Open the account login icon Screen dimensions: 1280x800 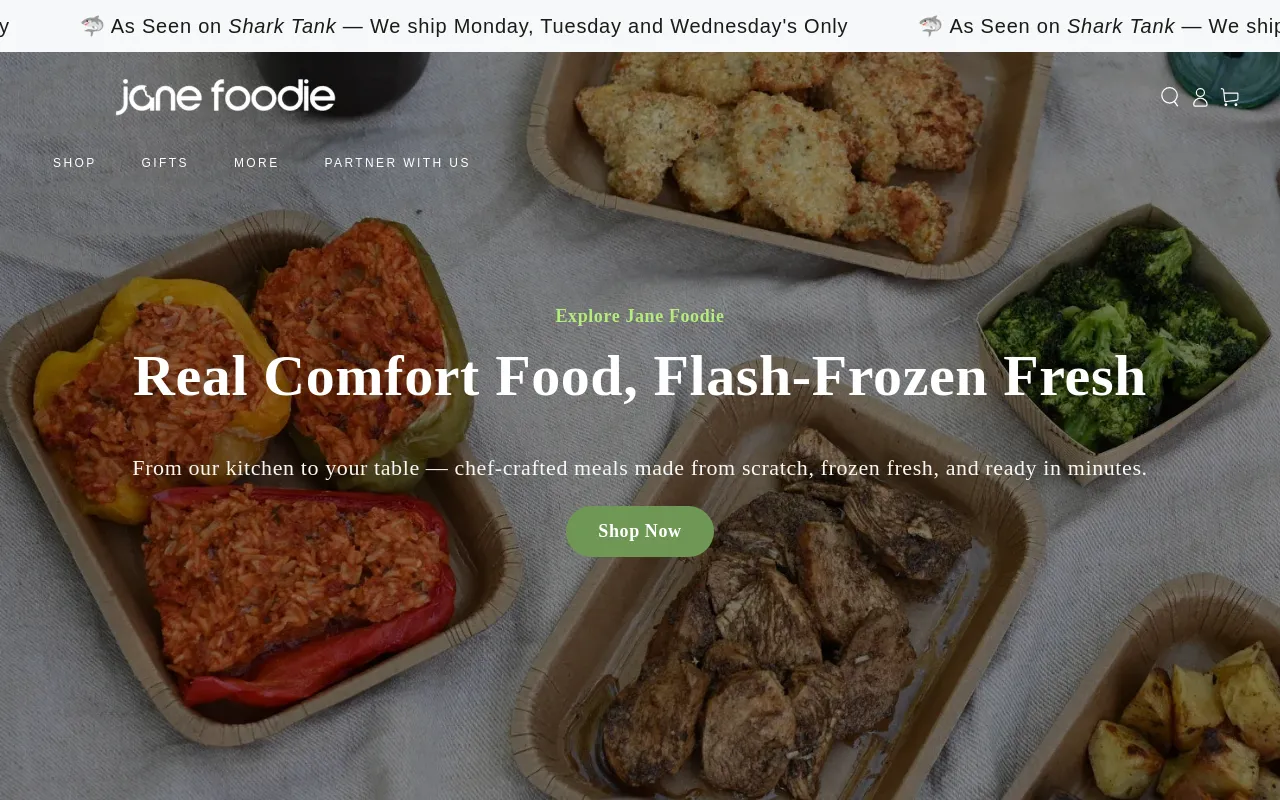1200,97
